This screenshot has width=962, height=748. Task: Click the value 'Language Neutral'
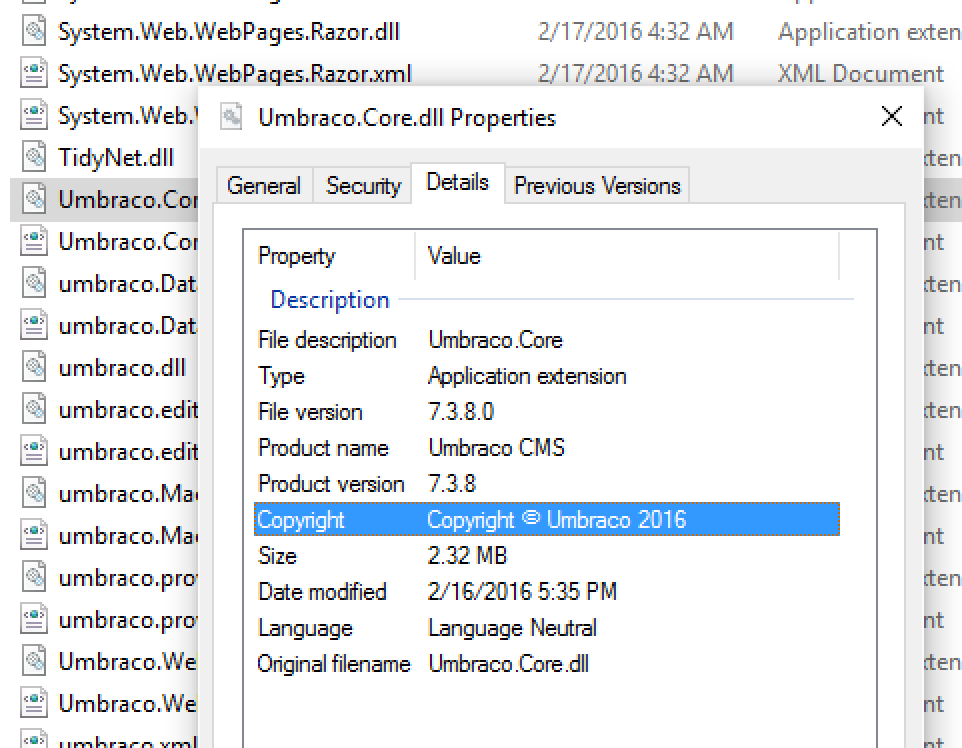coord(512,628)
